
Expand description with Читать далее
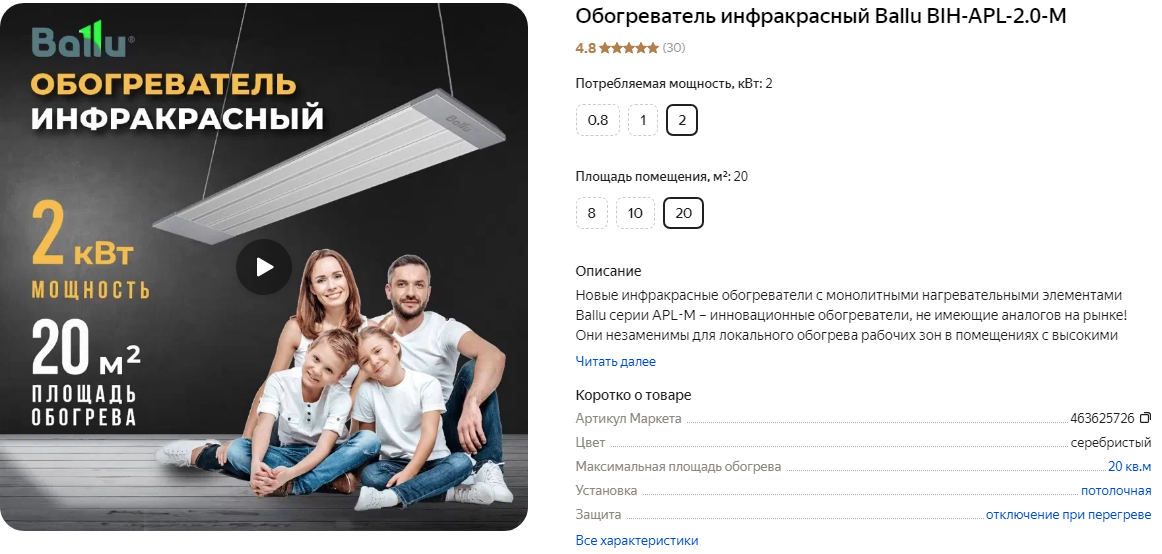click(616, 361)
